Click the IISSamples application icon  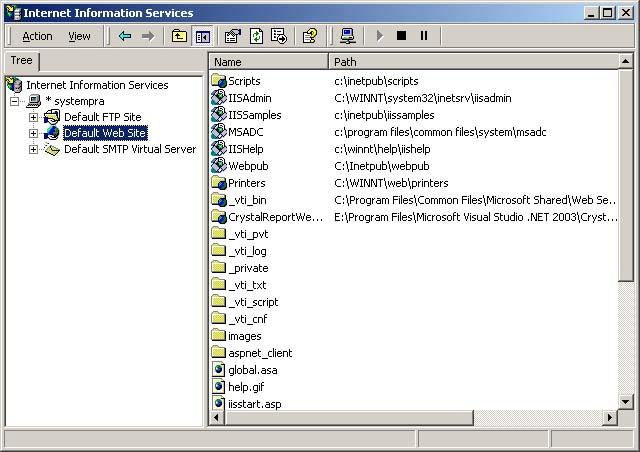pyautogui.click(x=219, y=115)
